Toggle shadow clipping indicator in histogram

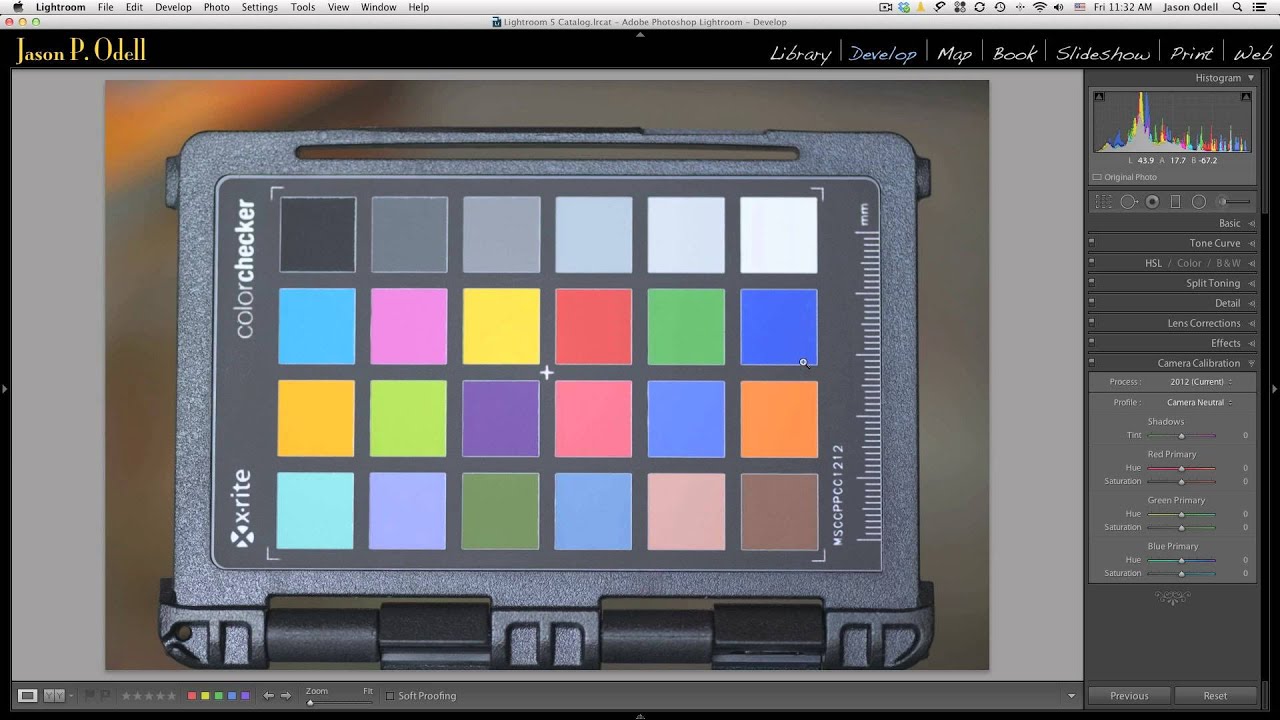point(1100,97)
